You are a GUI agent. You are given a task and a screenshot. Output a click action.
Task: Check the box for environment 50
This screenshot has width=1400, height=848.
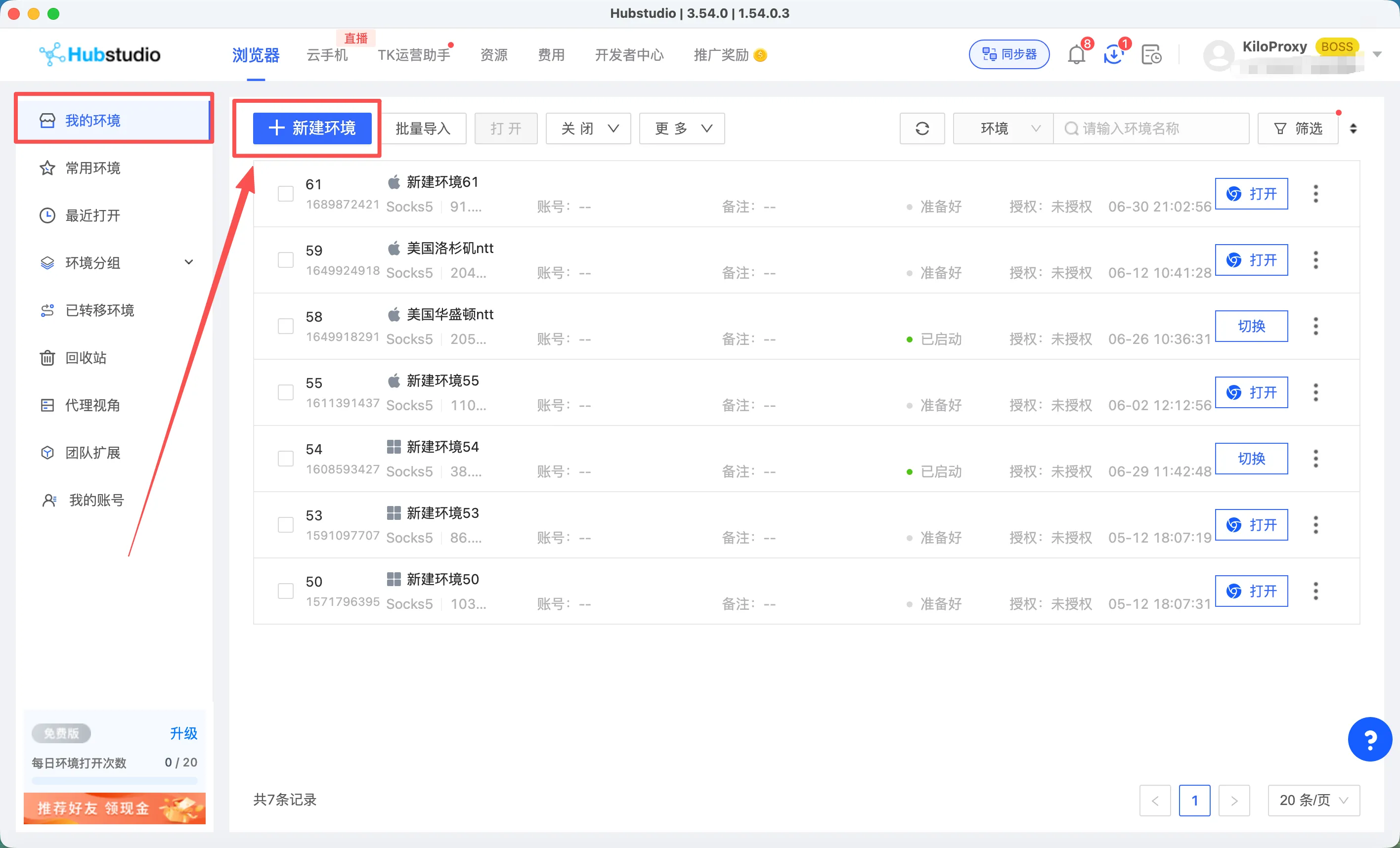click(285, 591)
